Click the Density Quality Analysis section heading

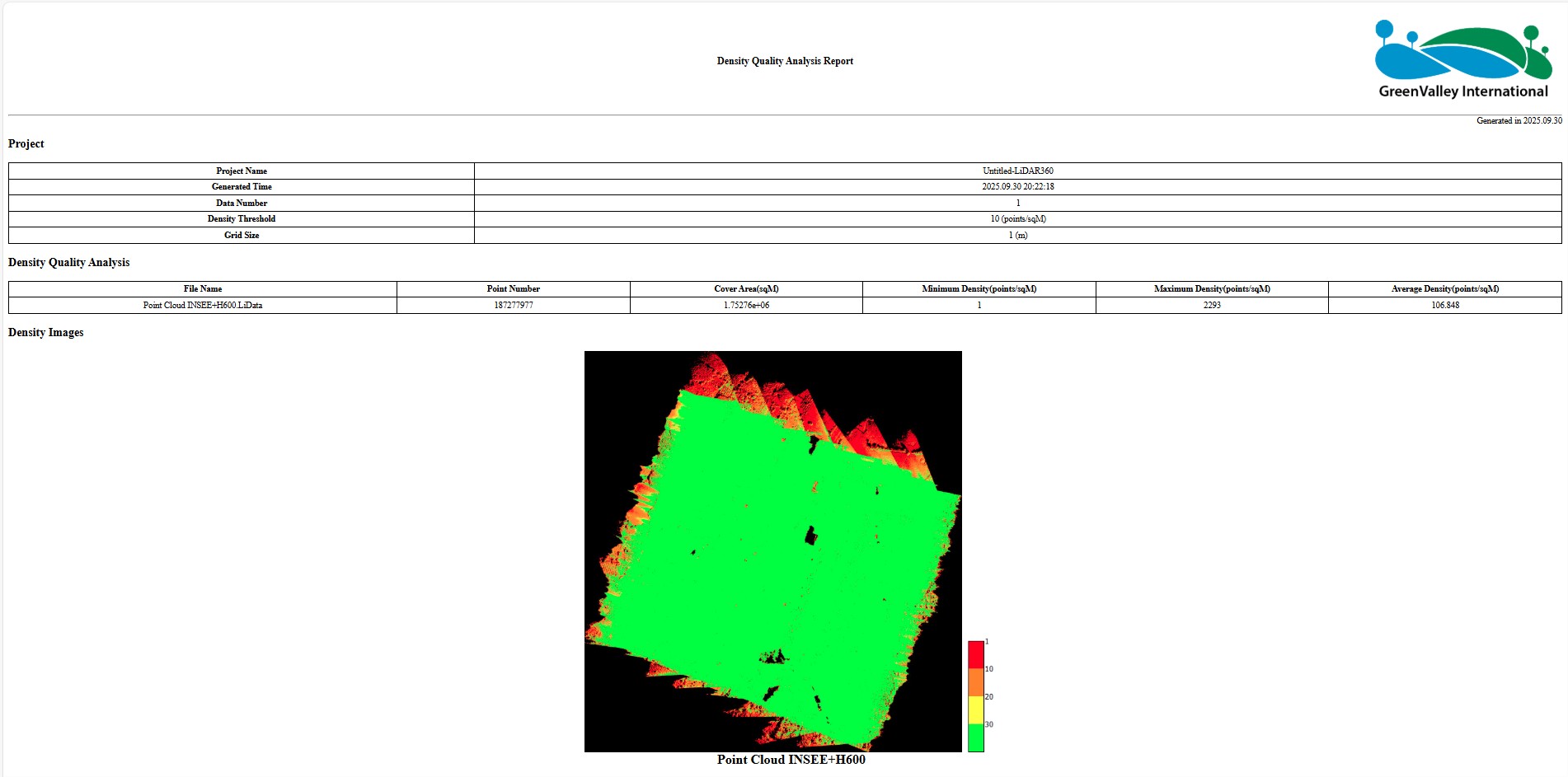pos(69,262)
